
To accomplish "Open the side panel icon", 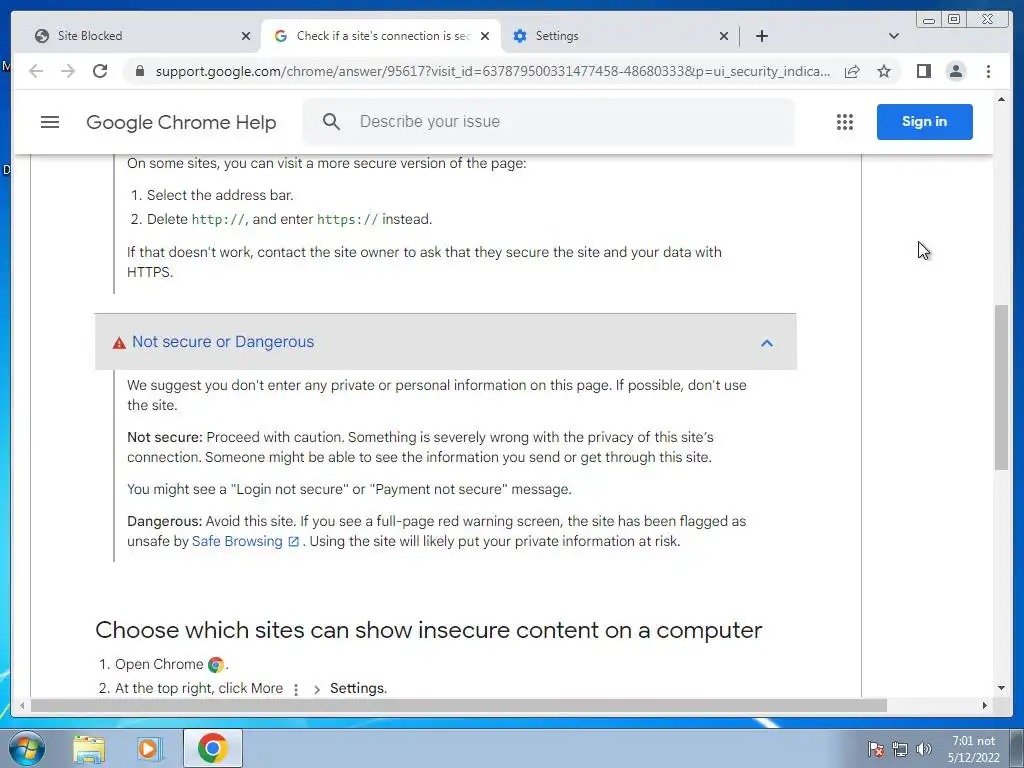I will coord(923,71).
